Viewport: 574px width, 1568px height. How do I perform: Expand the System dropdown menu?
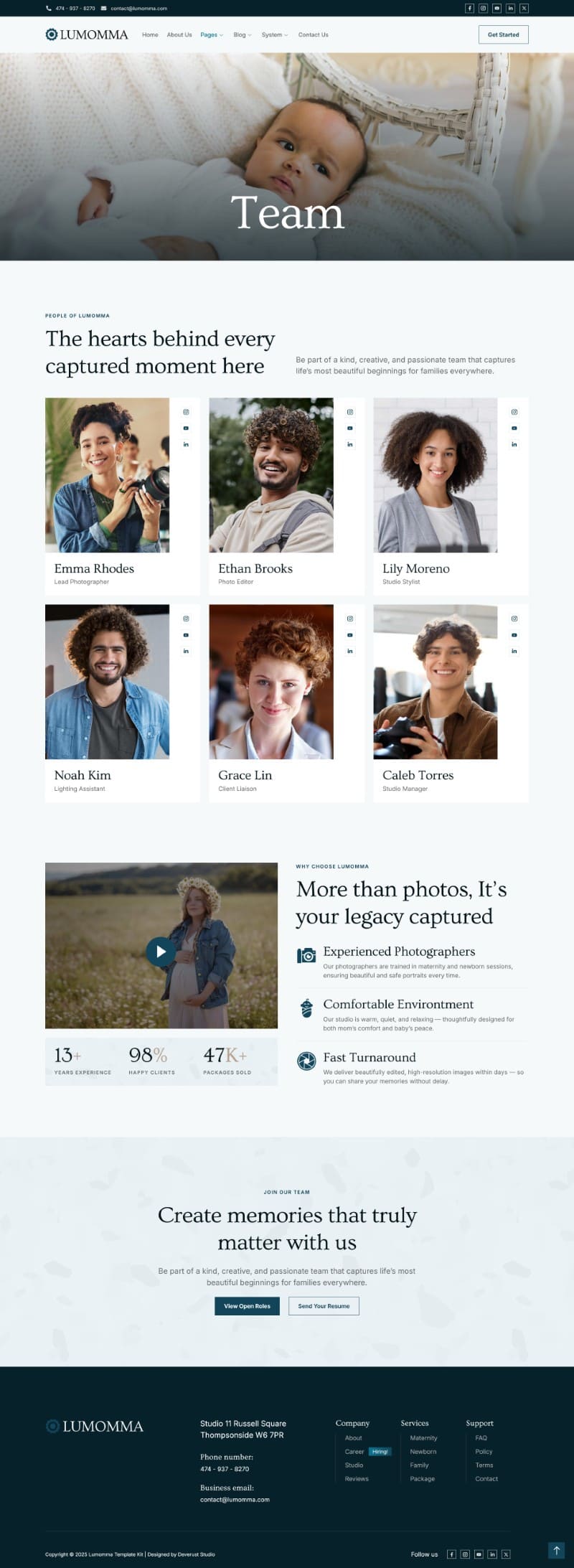[275, 34]
